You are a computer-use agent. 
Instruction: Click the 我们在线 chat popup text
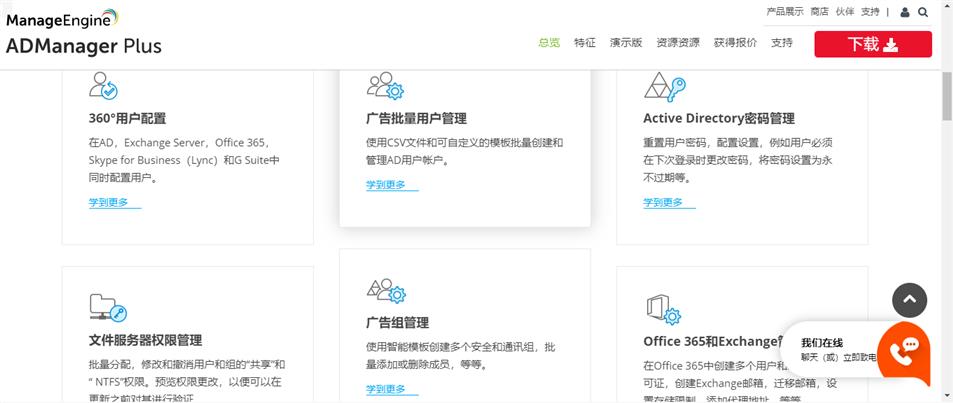(x=822, y=343)
